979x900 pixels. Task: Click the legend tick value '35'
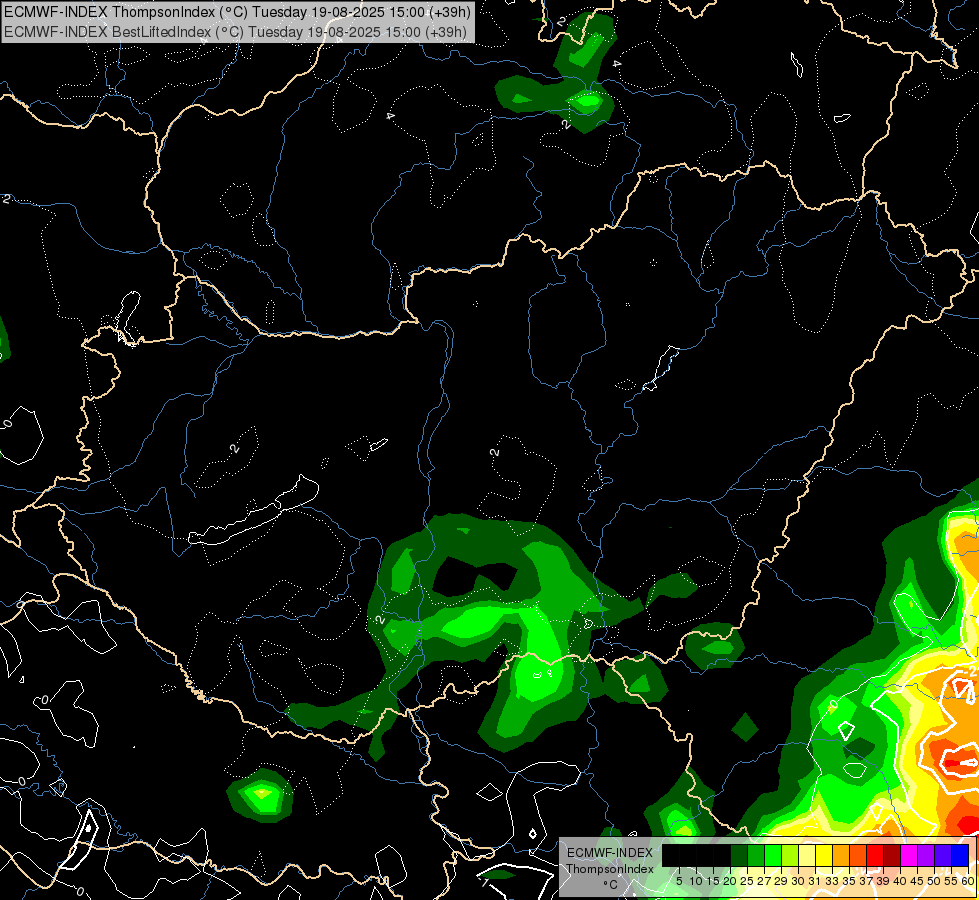[x=849, y=881]
